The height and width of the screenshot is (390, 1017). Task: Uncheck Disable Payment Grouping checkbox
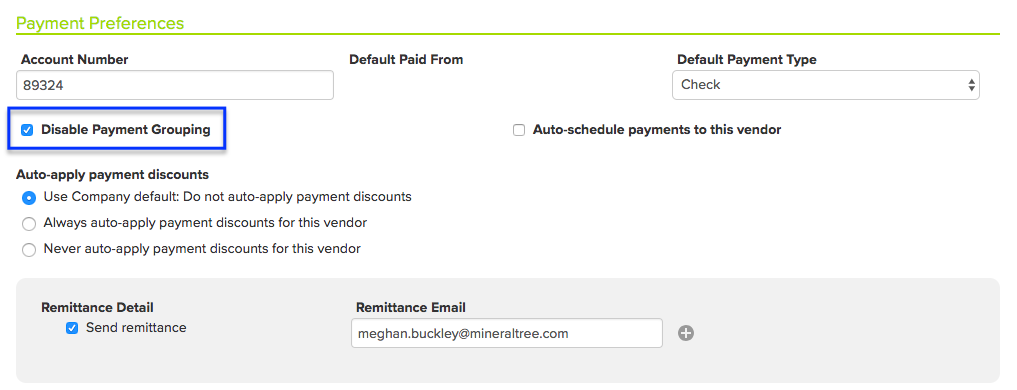pos(27,130)
